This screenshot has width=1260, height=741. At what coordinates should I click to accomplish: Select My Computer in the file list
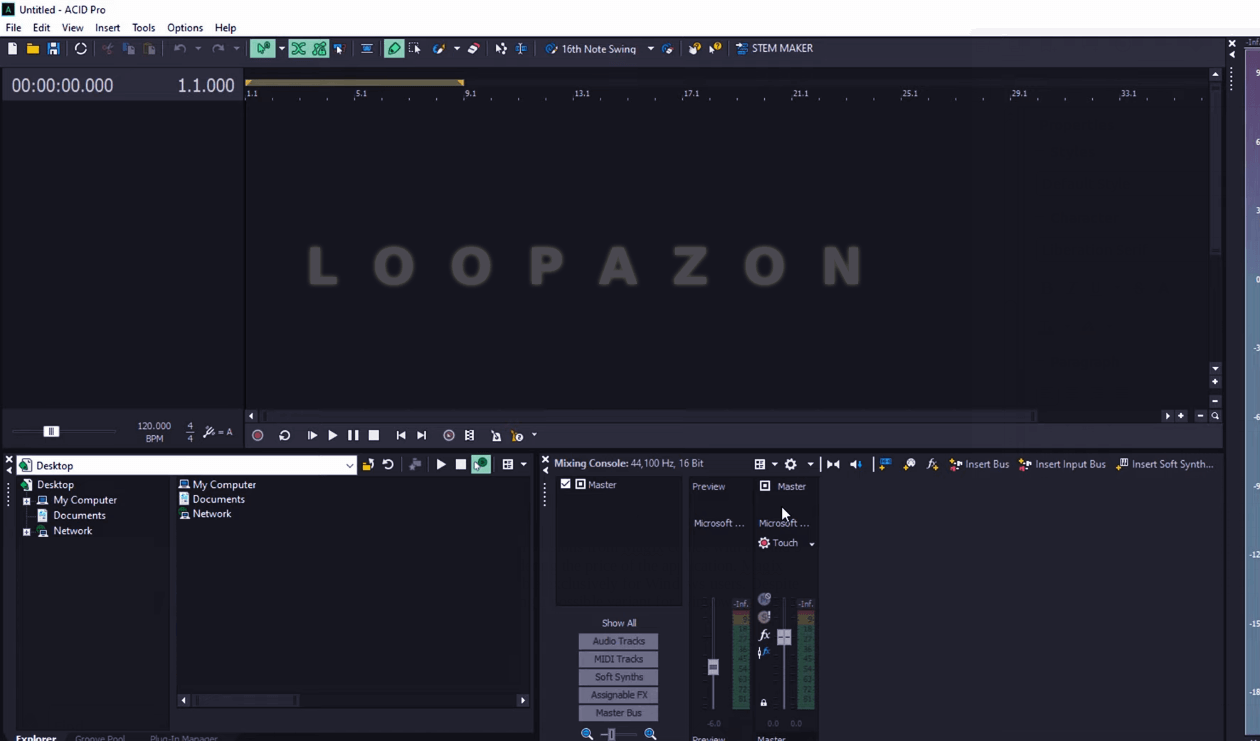224,485
